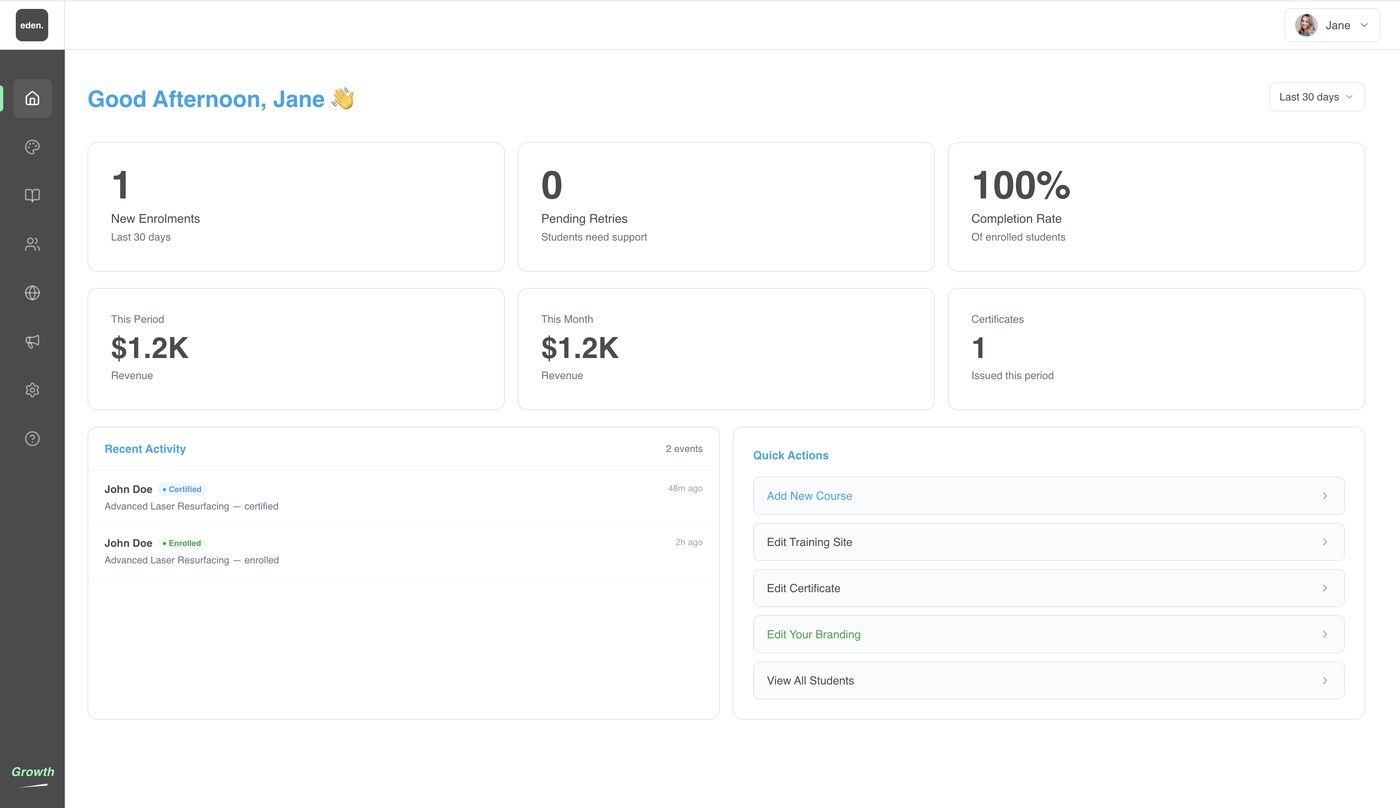Screen dimensions: 1400x808
Task: Click 'Issued this period' subtitle
Action: [x=1012, y=376]
